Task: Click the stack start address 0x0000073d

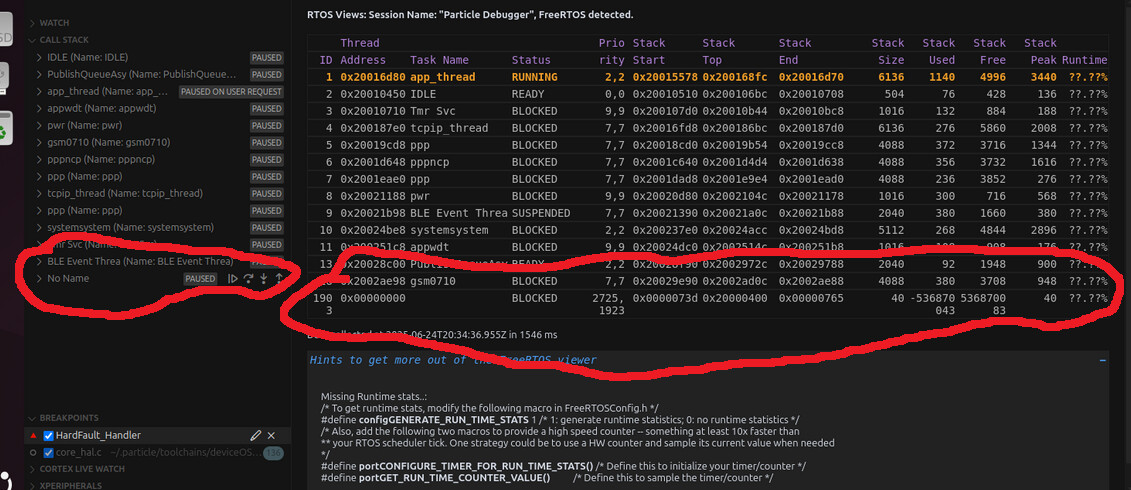Action: [x=665, y=298]
